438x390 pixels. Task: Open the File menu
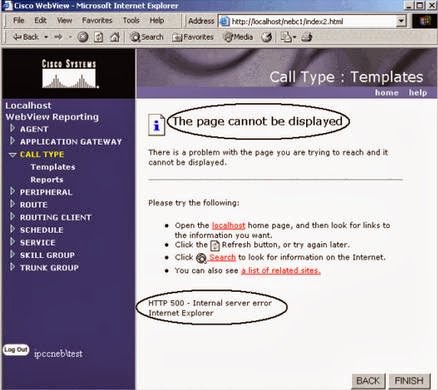pyautogui.click(x=18, y=21)
